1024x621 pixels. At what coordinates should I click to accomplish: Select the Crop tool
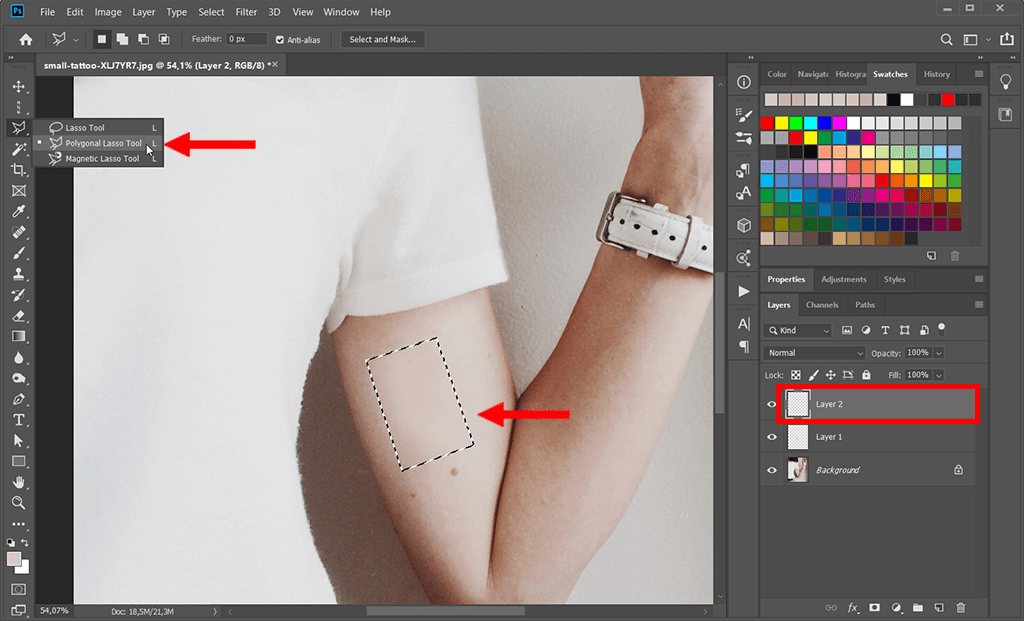click(x=18, y=170)
